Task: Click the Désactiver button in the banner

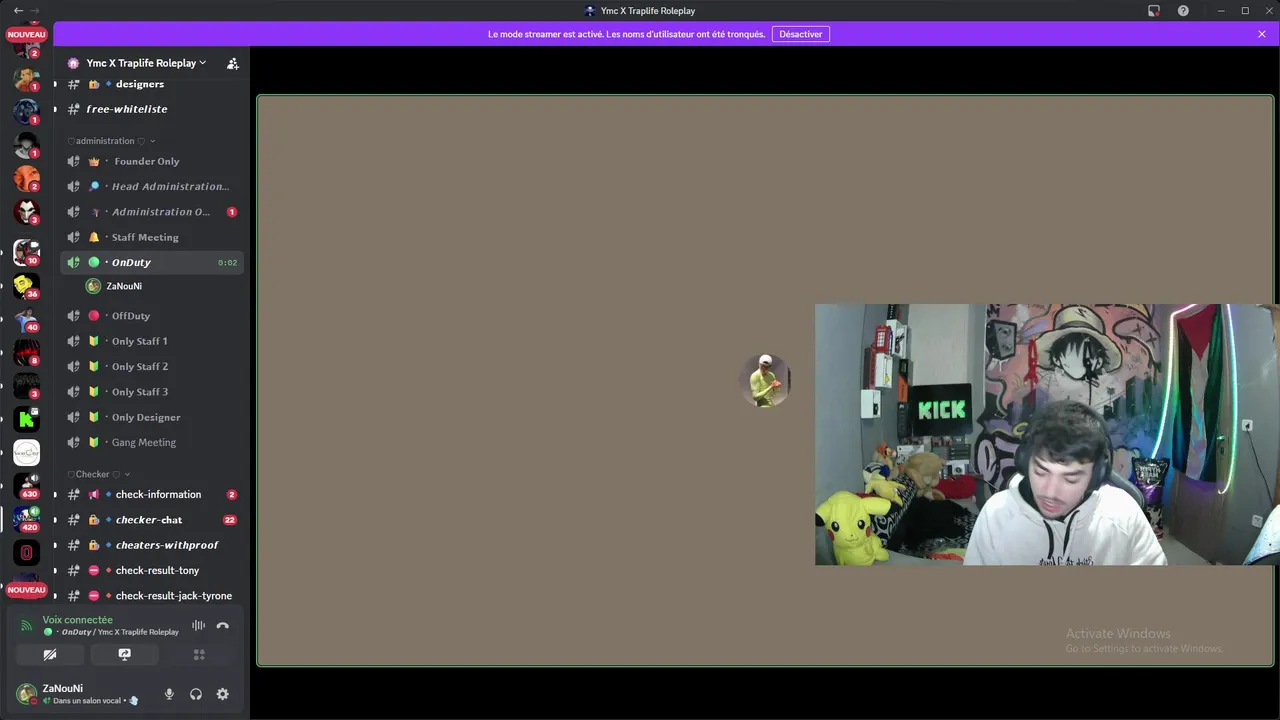Action: (801, 34)
